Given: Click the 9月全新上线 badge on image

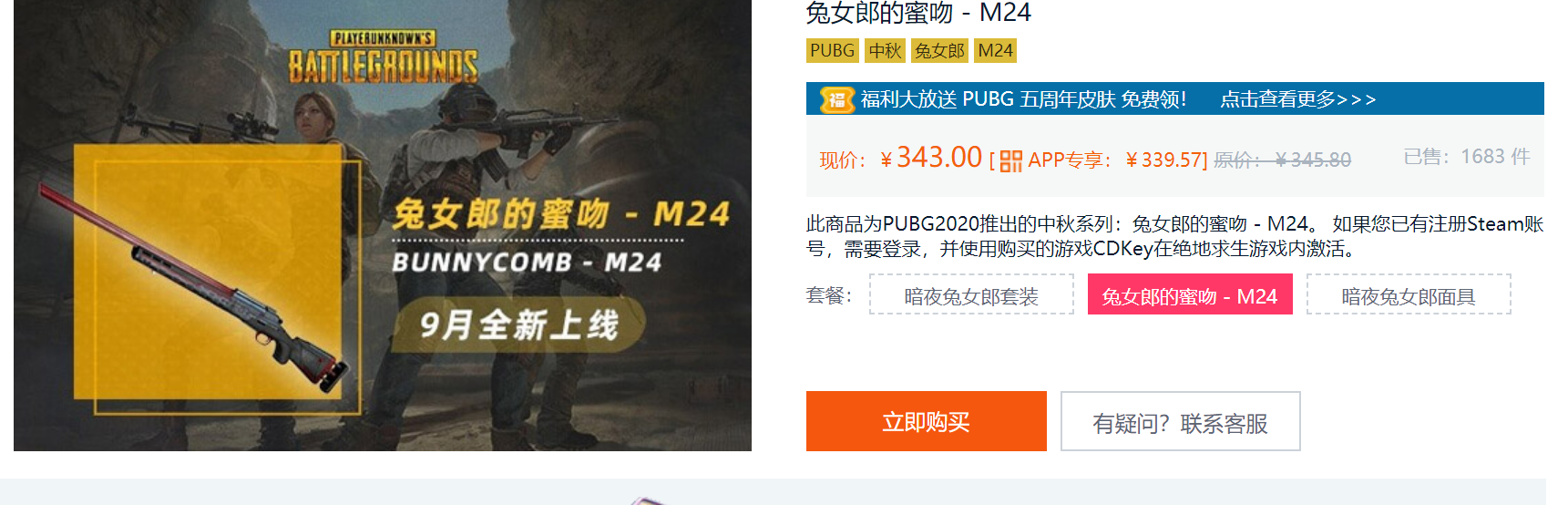Looking at the screenshot, I should pos(518,325).
